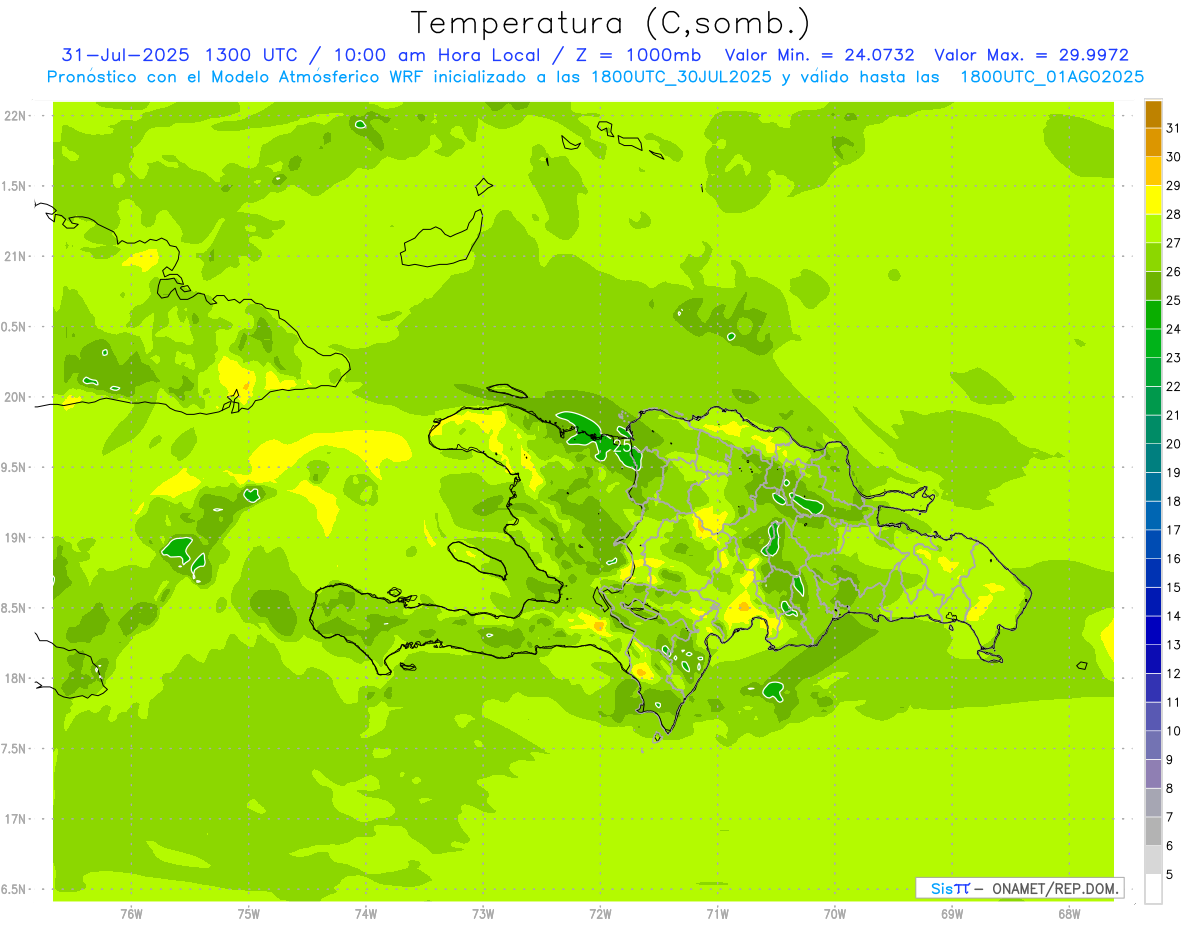This screenshot has height=927, width=1200.
Task: Click the '75W' longitude label
Action: tap(249, 914)
